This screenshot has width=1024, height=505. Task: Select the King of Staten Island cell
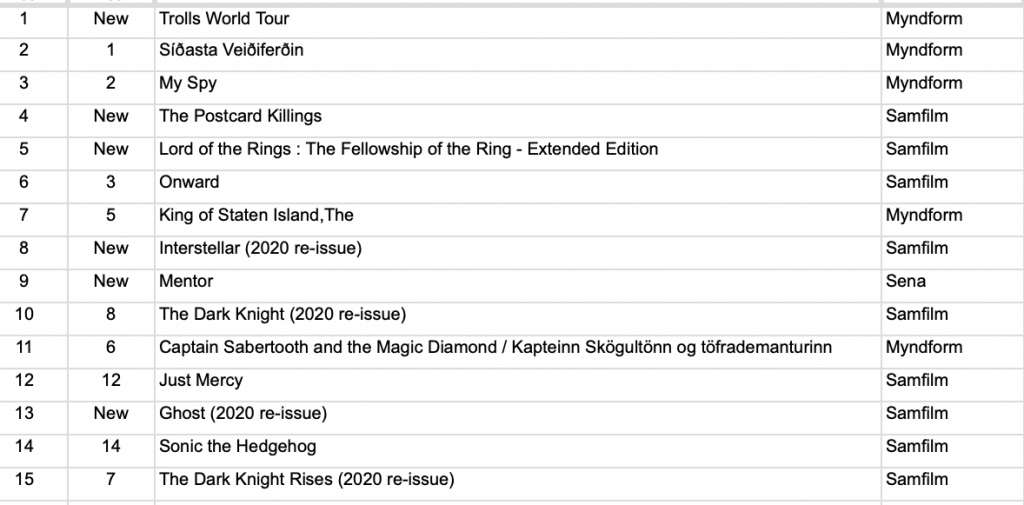click(256, 215)
